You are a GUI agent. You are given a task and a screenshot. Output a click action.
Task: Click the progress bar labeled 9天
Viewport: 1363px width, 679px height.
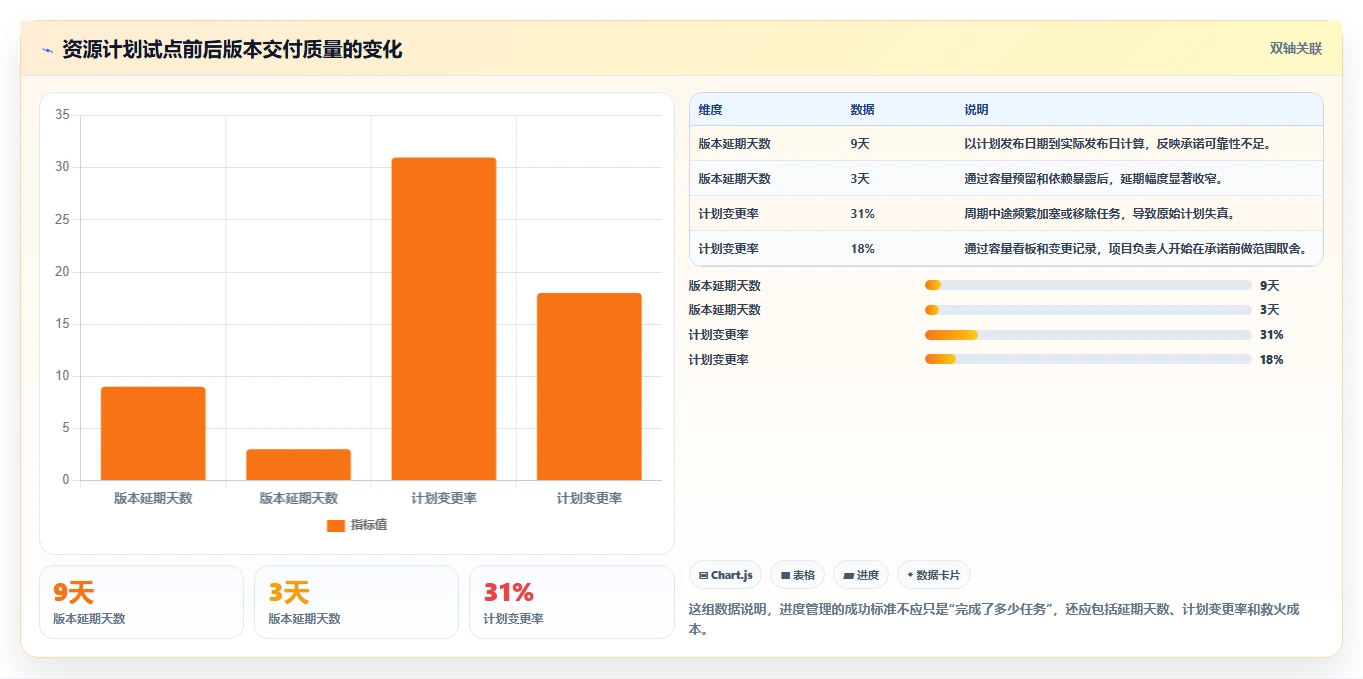pyautogui.click(x=1088, y=285)
